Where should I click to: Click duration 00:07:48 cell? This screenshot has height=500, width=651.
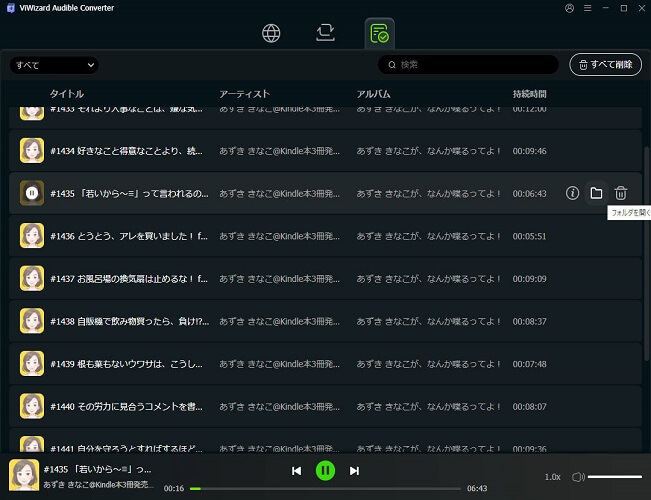coord(529,364)
